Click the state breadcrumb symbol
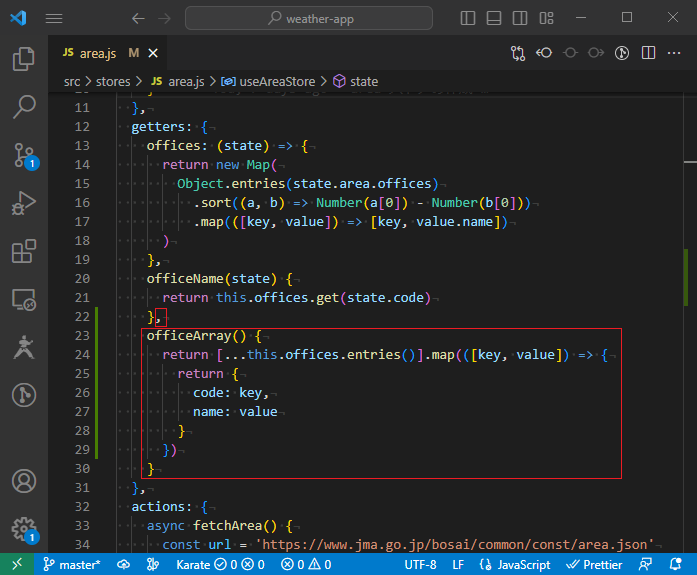The height and width of the screenshot is (575, 697). [x=356, y=82]
